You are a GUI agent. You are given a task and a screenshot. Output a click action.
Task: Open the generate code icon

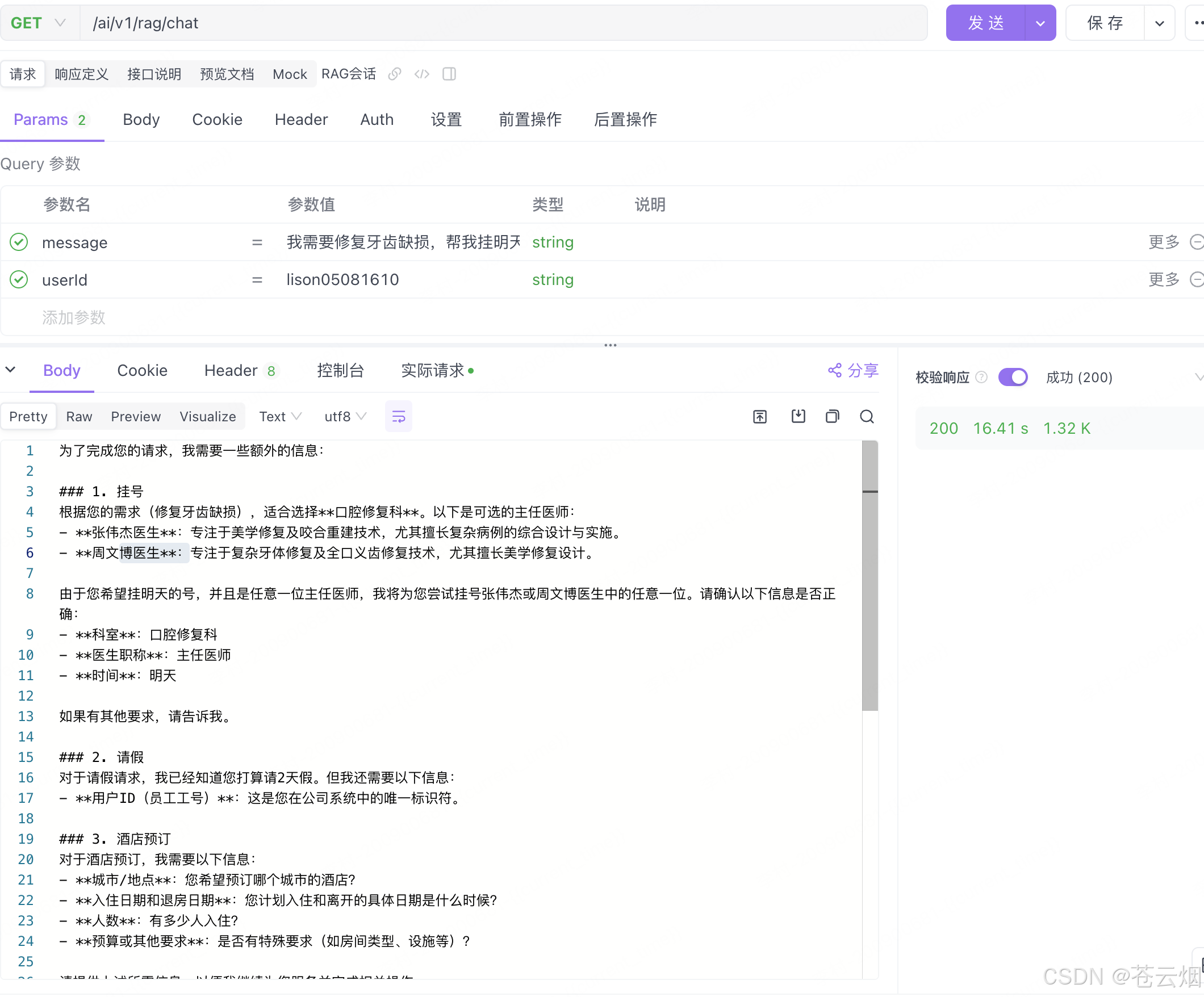(421, 74)
